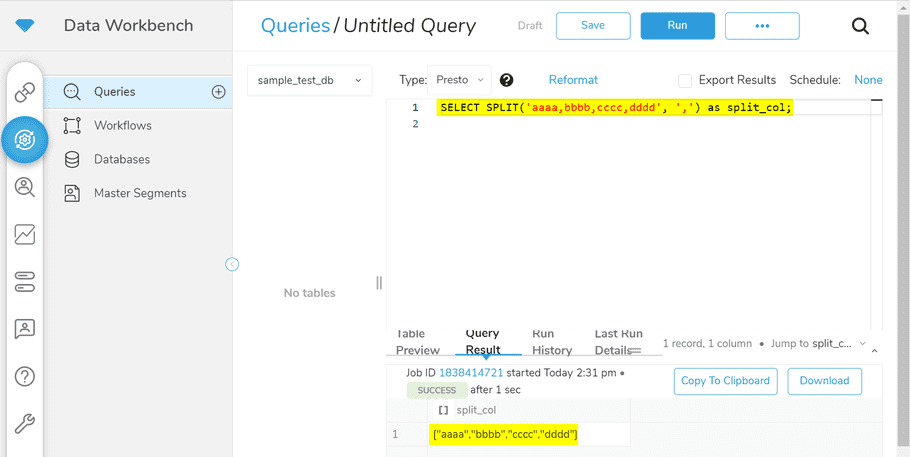The image size is (910, 457).
Task: Click the Data Workbench header title
Action: 128,26
